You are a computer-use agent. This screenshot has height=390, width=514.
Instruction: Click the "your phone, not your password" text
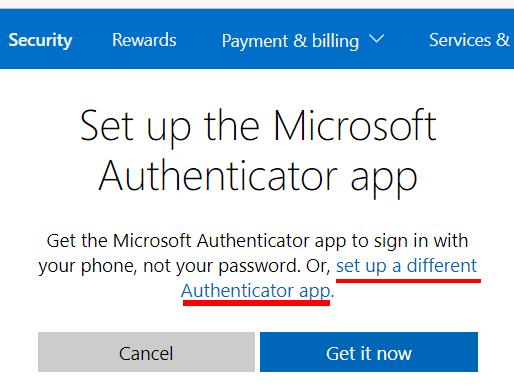coord(167,266)
